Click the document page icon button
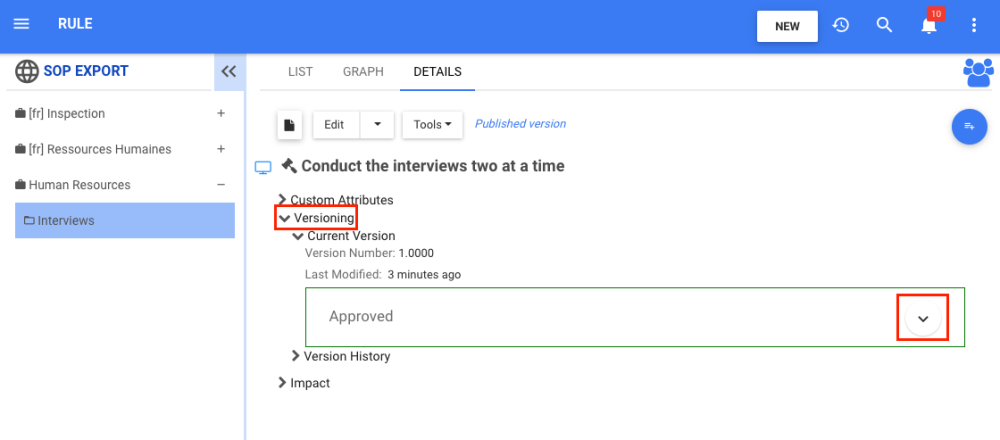Image resolution: width=1000 pixels, height=440 pixels. click(x=289, y=125)
